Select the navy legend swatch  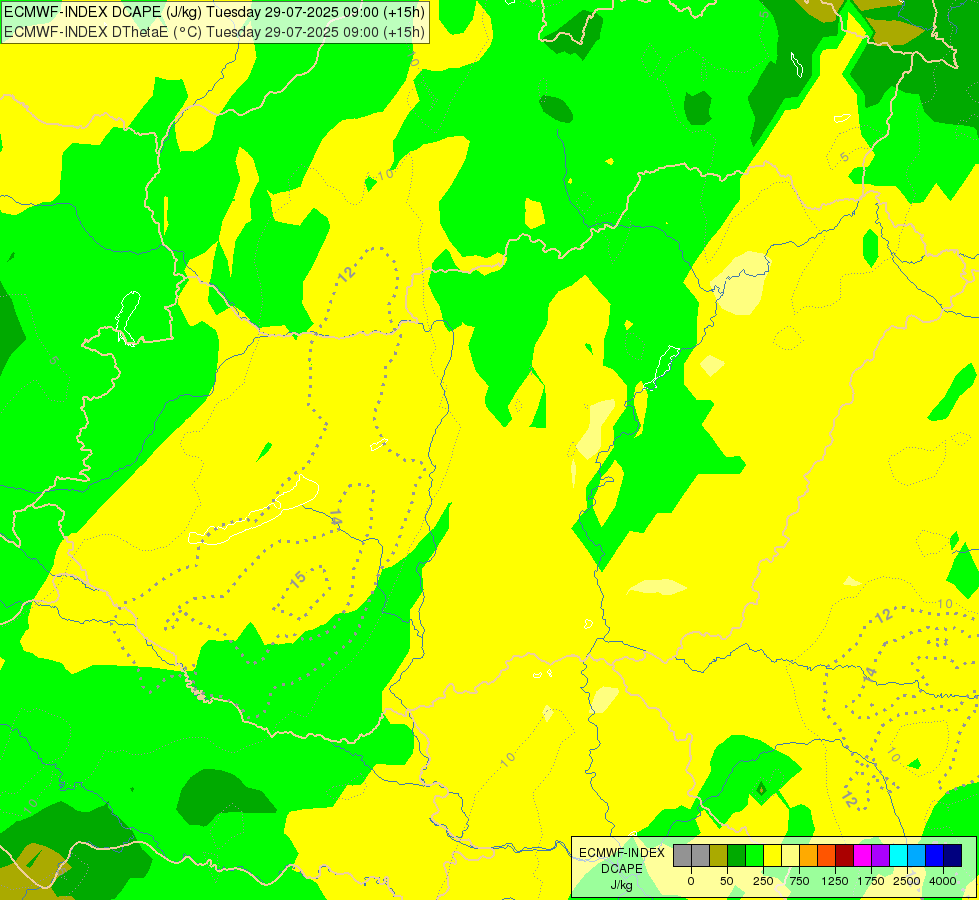pyautogui.click(x=953, y=855)
